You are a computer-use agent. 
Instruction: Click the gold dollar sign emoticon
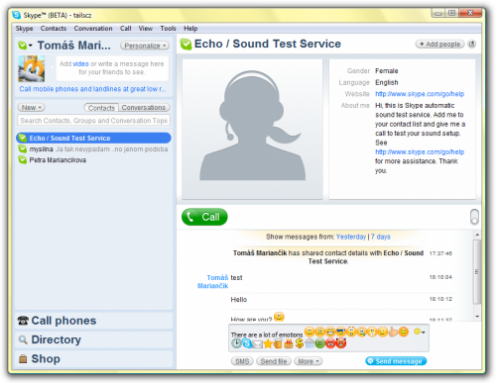[299, 343]
